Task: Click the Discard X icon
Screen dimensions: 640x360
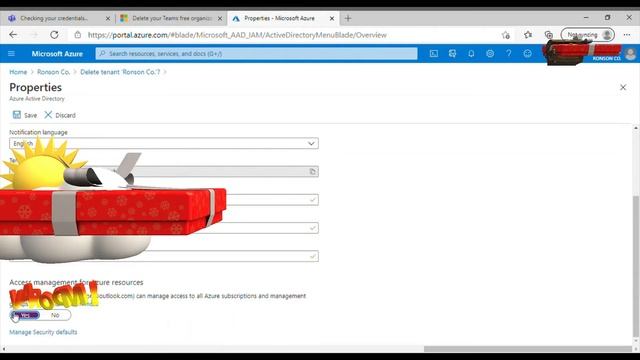Action: pos(48,115)
